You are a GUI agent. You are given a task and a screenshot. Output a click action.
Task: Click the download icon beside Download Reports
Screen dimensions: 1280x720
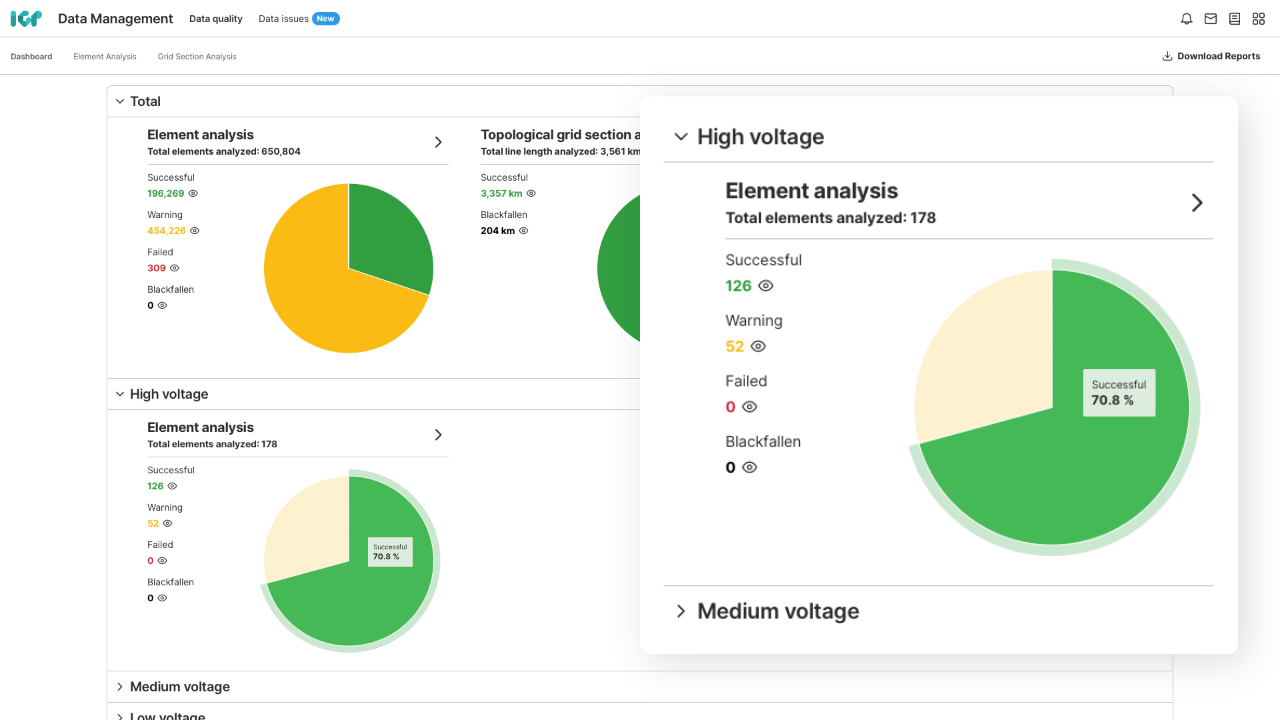point(1167,57)
